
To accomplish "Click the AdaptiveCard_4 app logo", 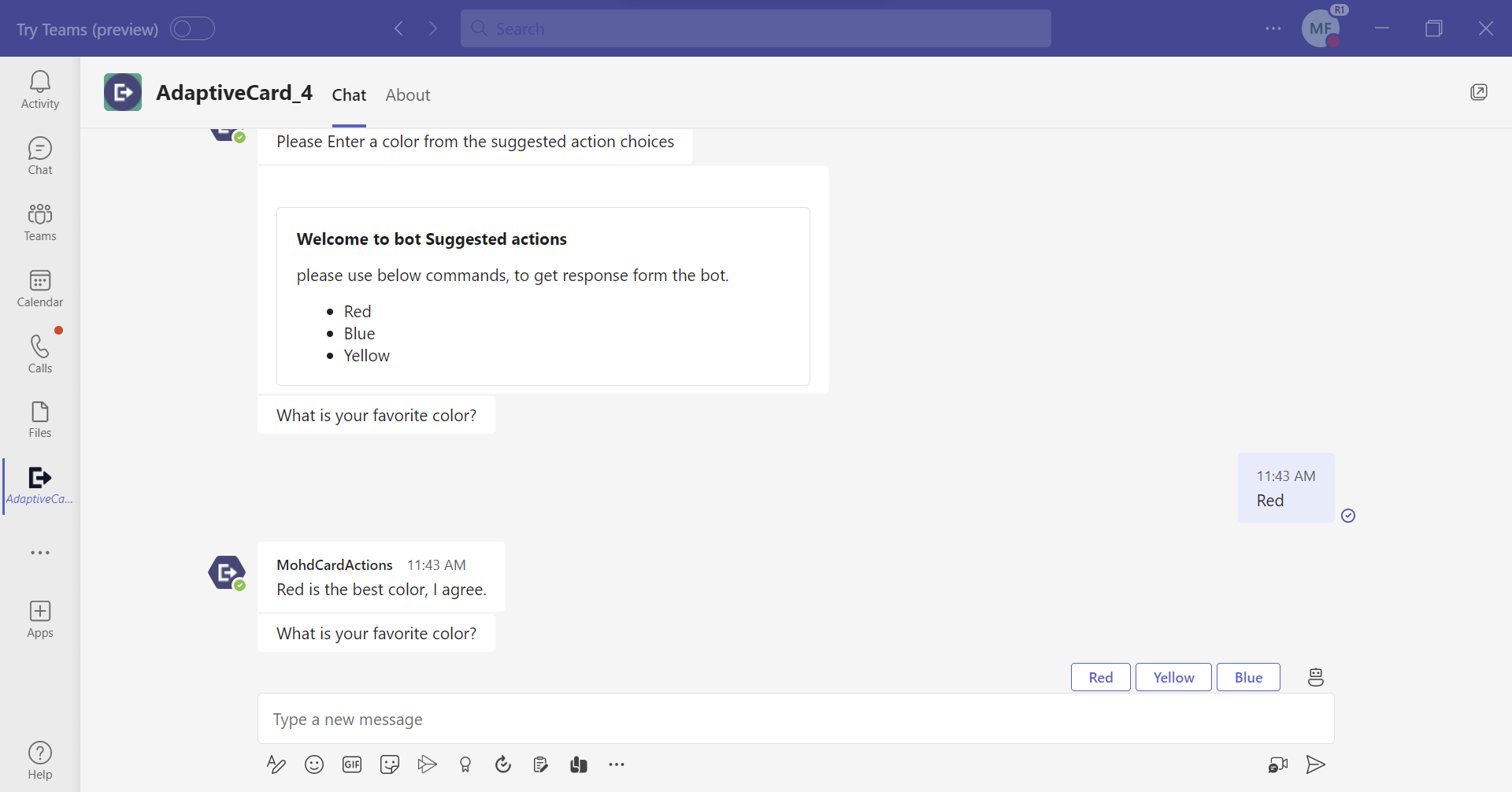I will coord(123,92).
